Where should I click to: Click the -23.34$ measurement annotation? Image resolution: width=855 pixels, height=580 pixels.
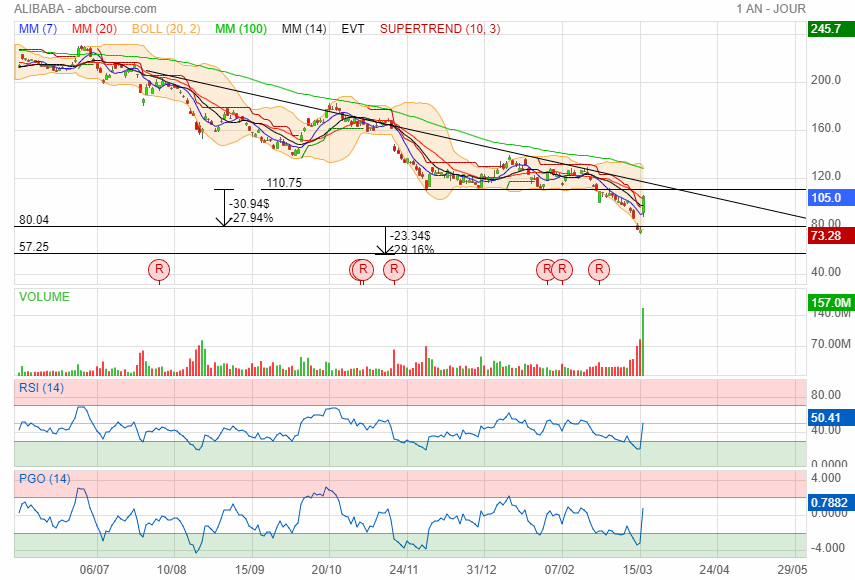pyautogui.click(x=410, y=236)
